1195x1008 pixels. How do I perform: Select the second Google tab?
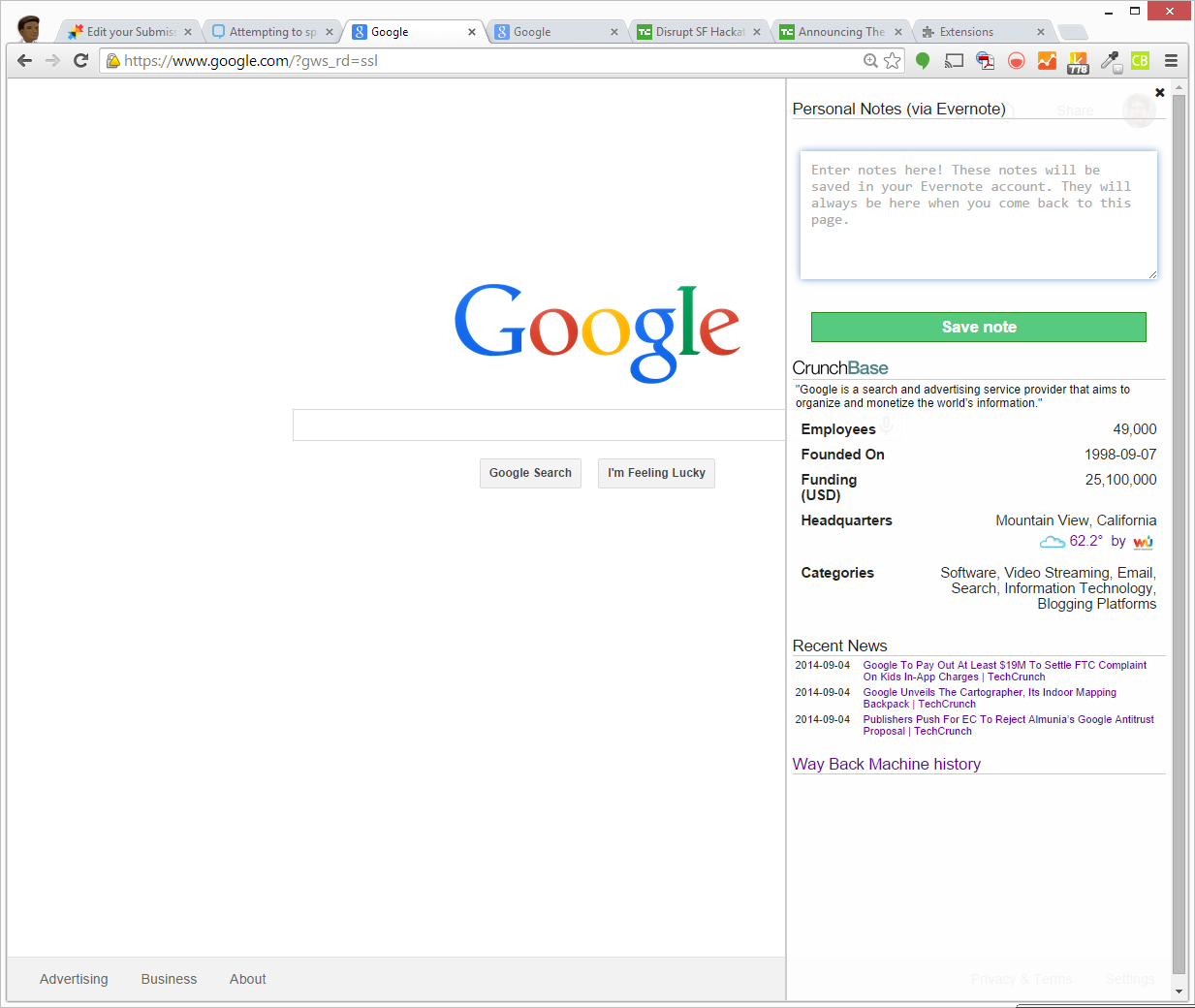pyautogui.click(x=556, y=32)
